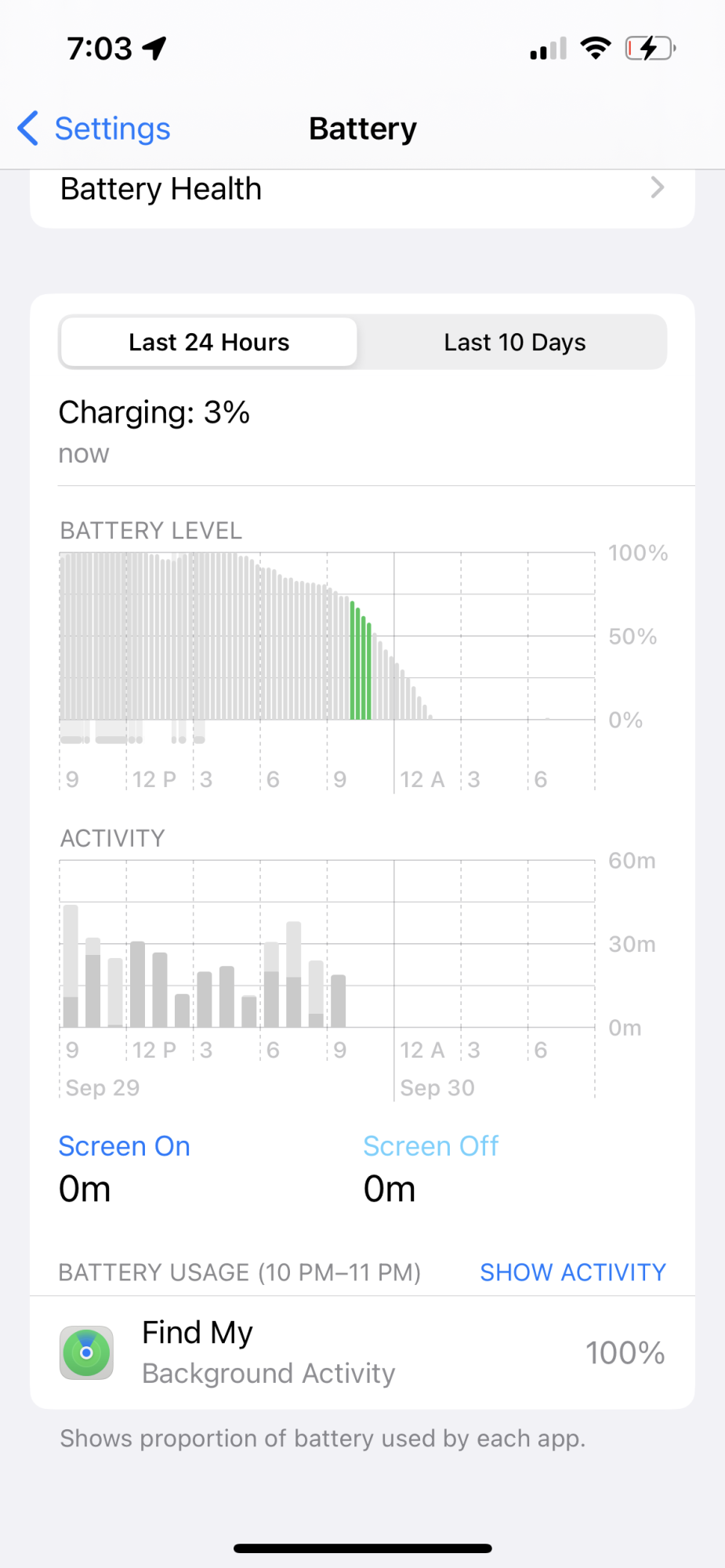725x1568 pixels.
Task: Tap the back chevron icon
Action: 28,129
